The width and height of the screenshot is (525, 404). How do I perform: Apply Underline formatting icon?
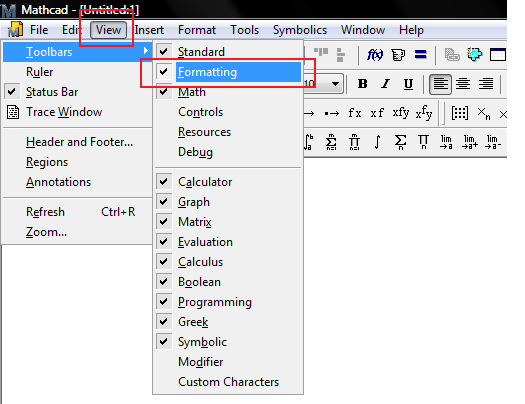[x=408, y=84]
